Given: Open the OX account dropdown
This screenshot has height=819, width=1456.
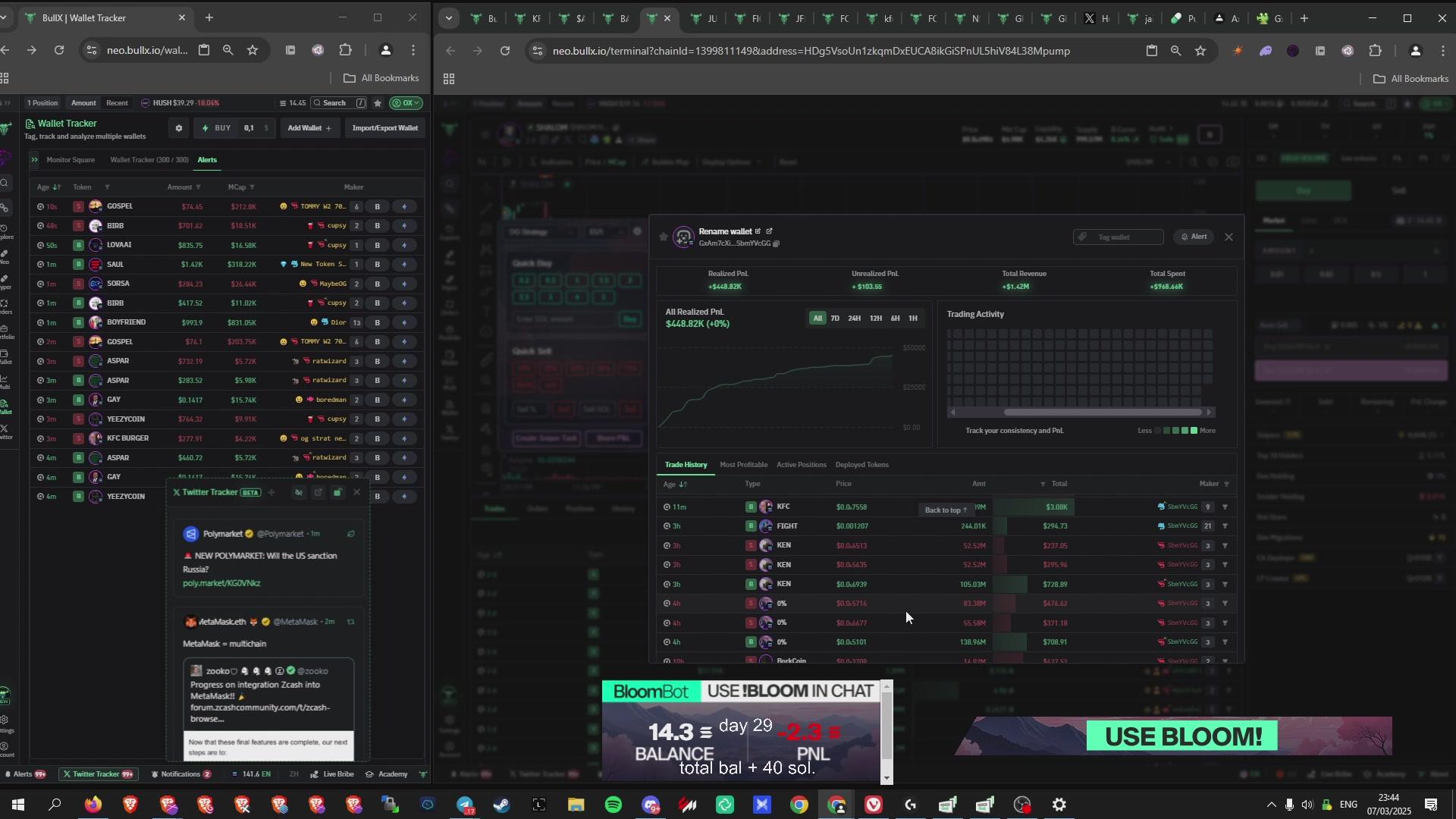Looking at the screenshot, I should (406, 103).
